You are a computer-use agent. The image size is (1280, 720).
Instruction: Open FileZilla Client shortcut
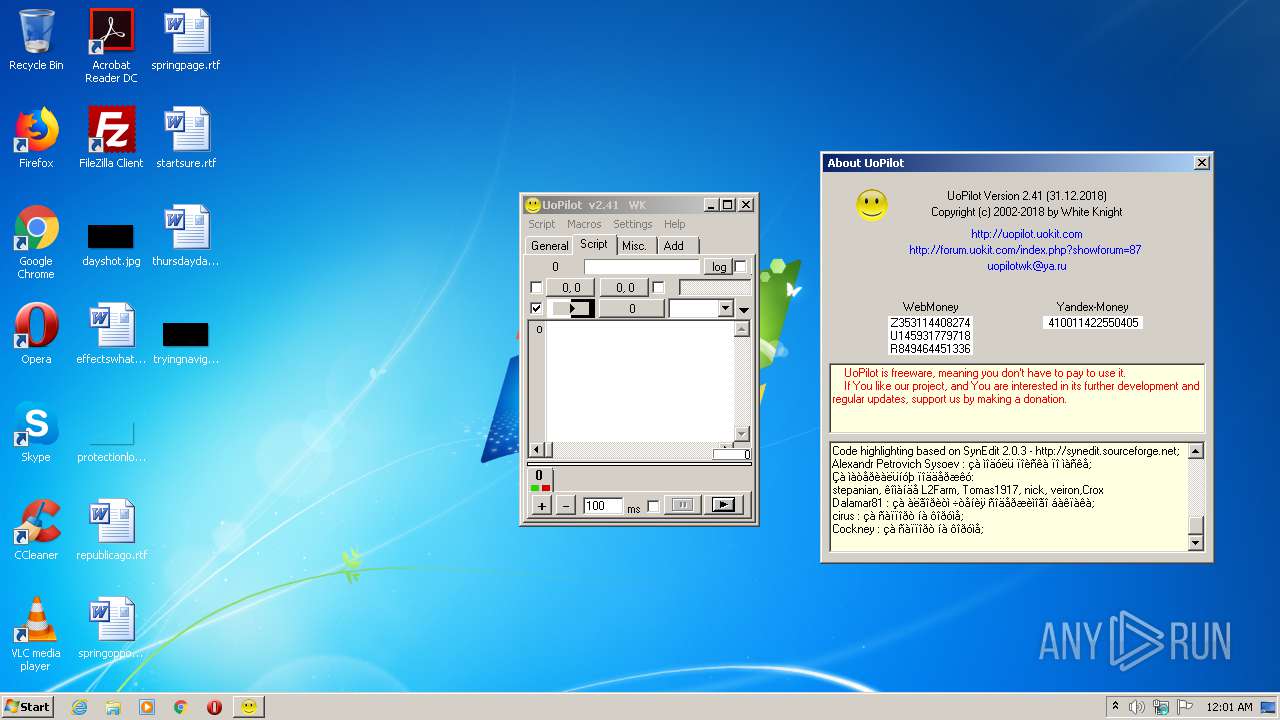tap(111, 138)
